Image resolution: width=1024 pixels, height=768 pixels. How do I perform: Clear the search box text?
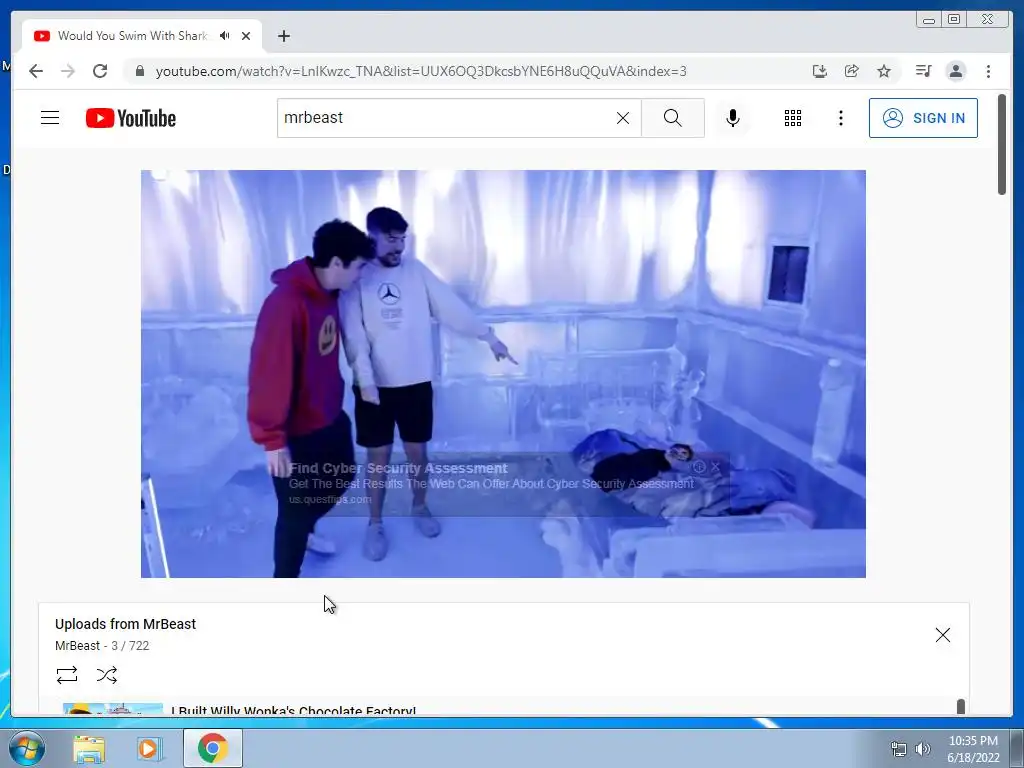[x=623, y=118]
